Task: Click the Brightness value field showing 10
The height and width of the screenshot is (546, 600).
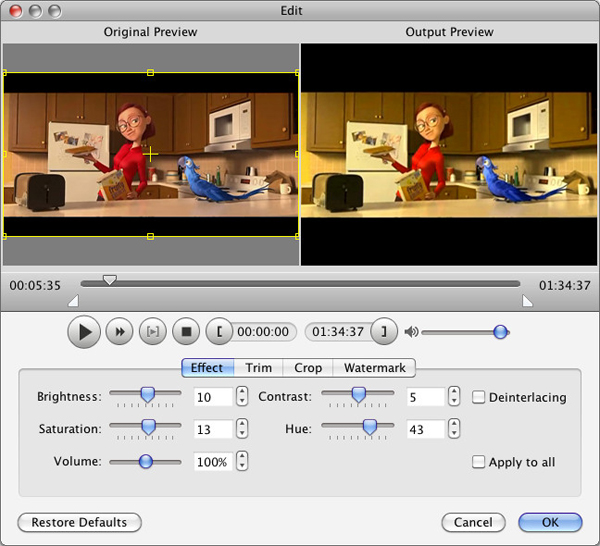Action: pos(213,397)
